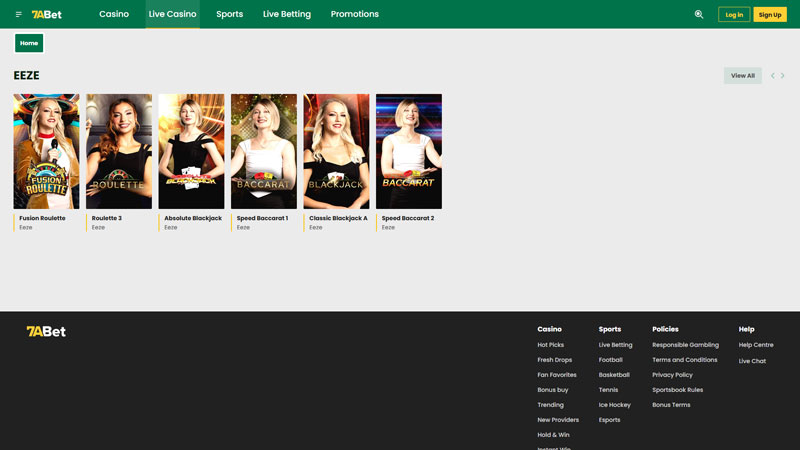Open Esports footer link
This screenshot has height=450, width=800.
609,420
